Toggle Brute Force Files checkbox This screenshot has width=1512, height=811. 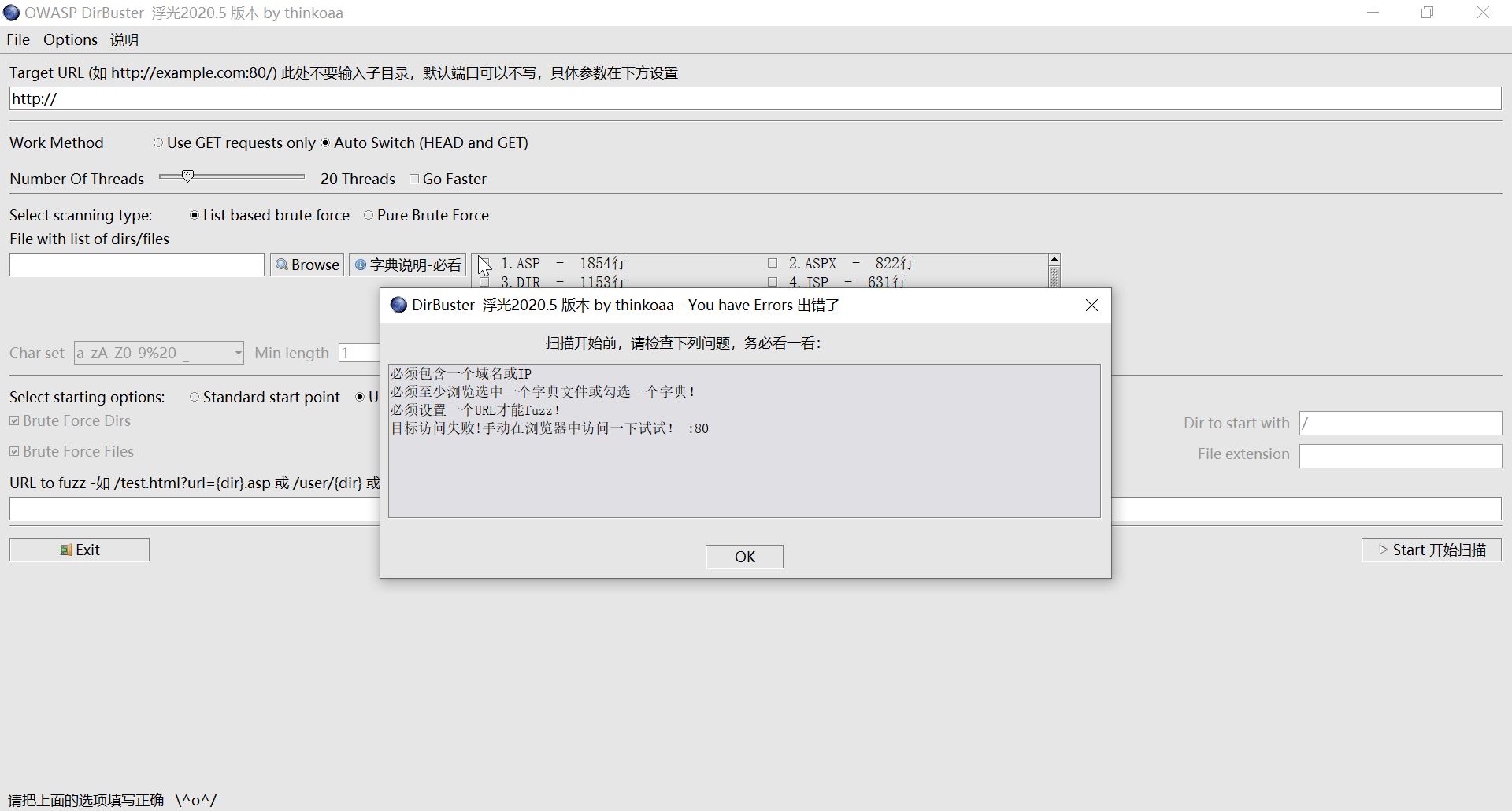pyautogui.click(x=14, y=451)
